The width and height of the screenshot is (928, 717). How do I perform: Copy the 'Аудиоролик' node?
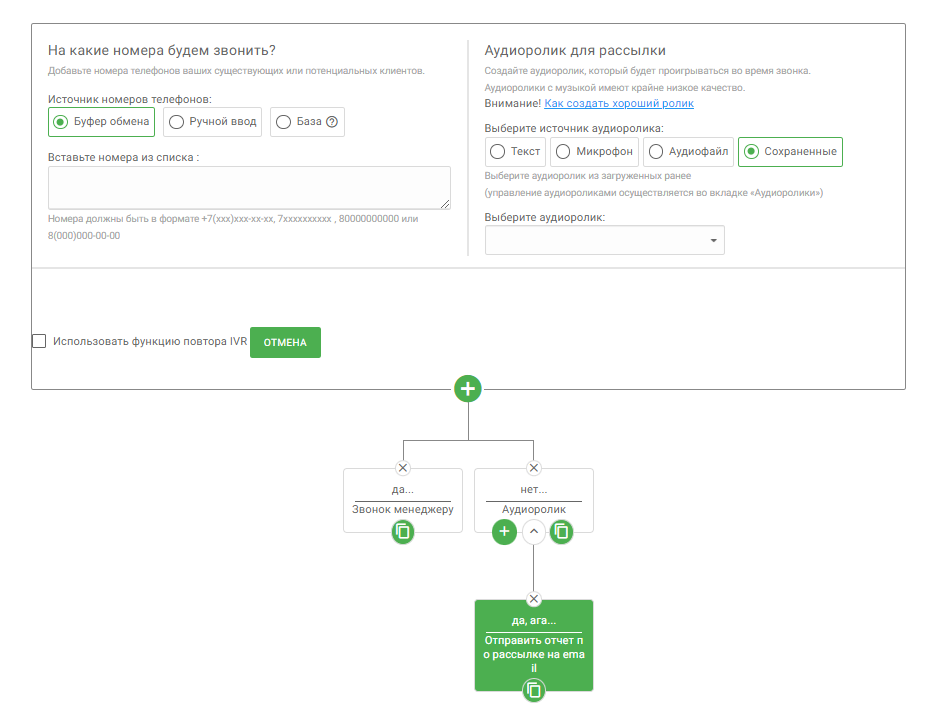click(x=562, y=532)
